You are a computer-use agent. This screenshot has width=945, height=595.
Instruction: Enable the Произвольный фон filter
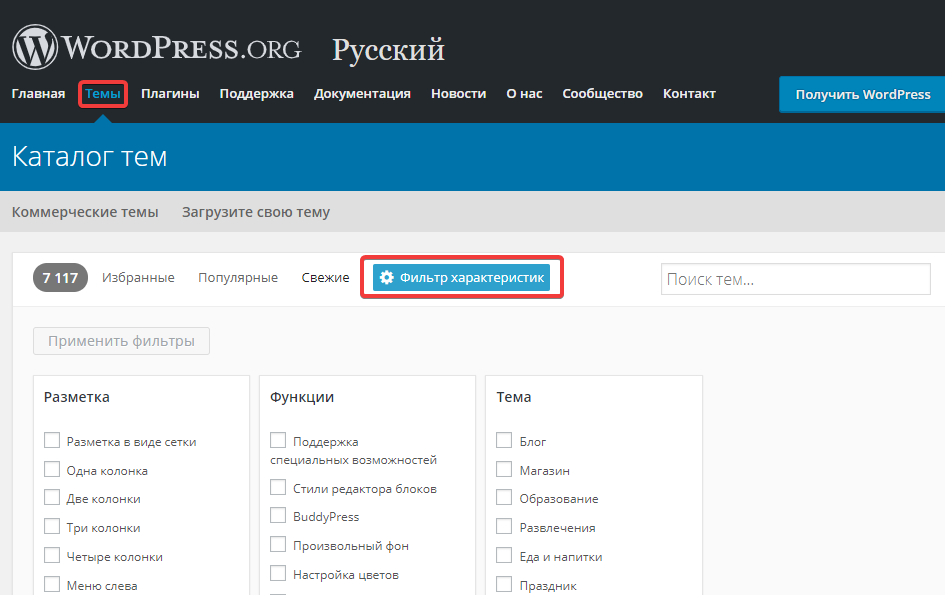pos(278,544)
